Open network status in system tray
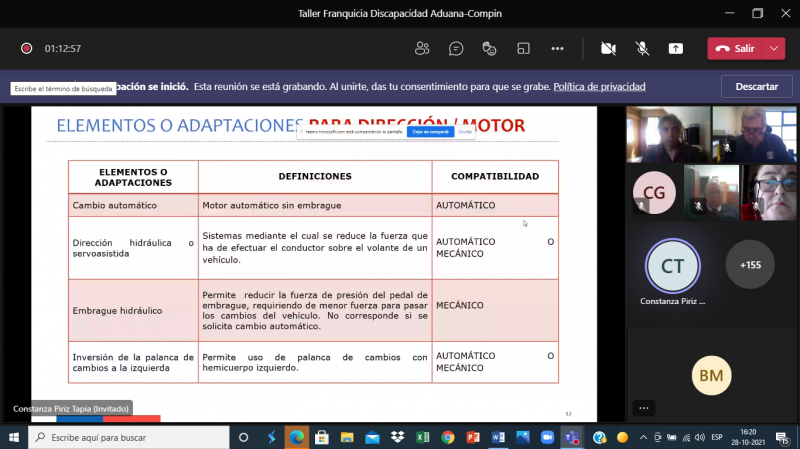Image resolution: width=800 pixels, height=449 pixels. [686, 437]
